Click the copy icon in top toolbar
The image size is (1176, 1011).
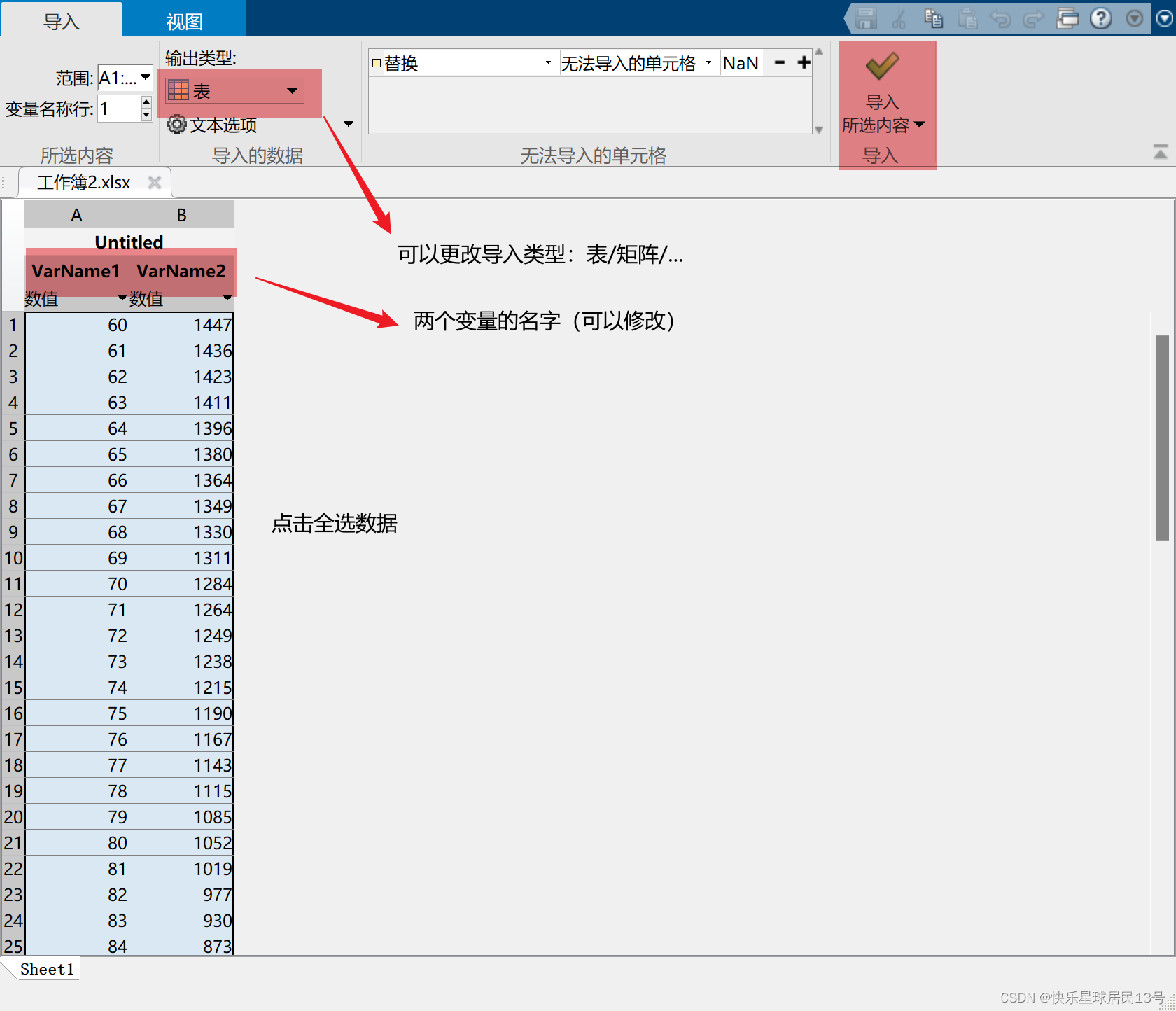click(x=933, y=19)
